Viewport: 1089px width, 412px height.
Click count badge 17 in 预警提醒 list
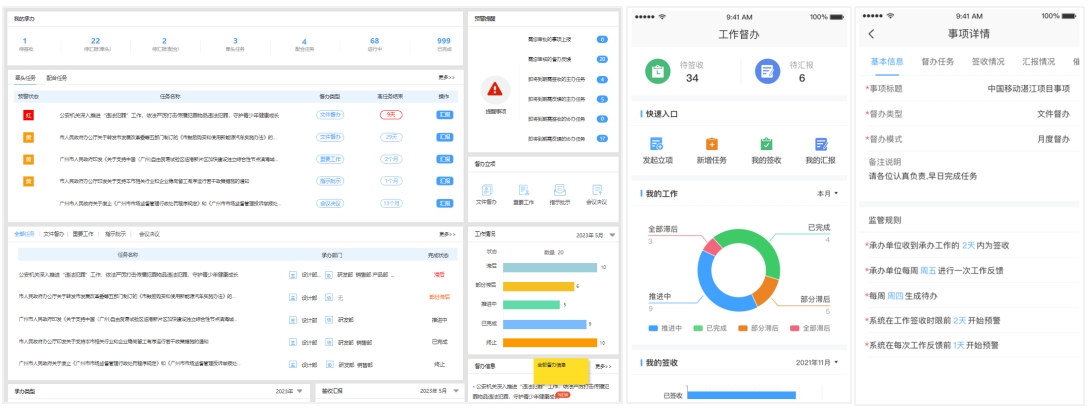point(602,139)
